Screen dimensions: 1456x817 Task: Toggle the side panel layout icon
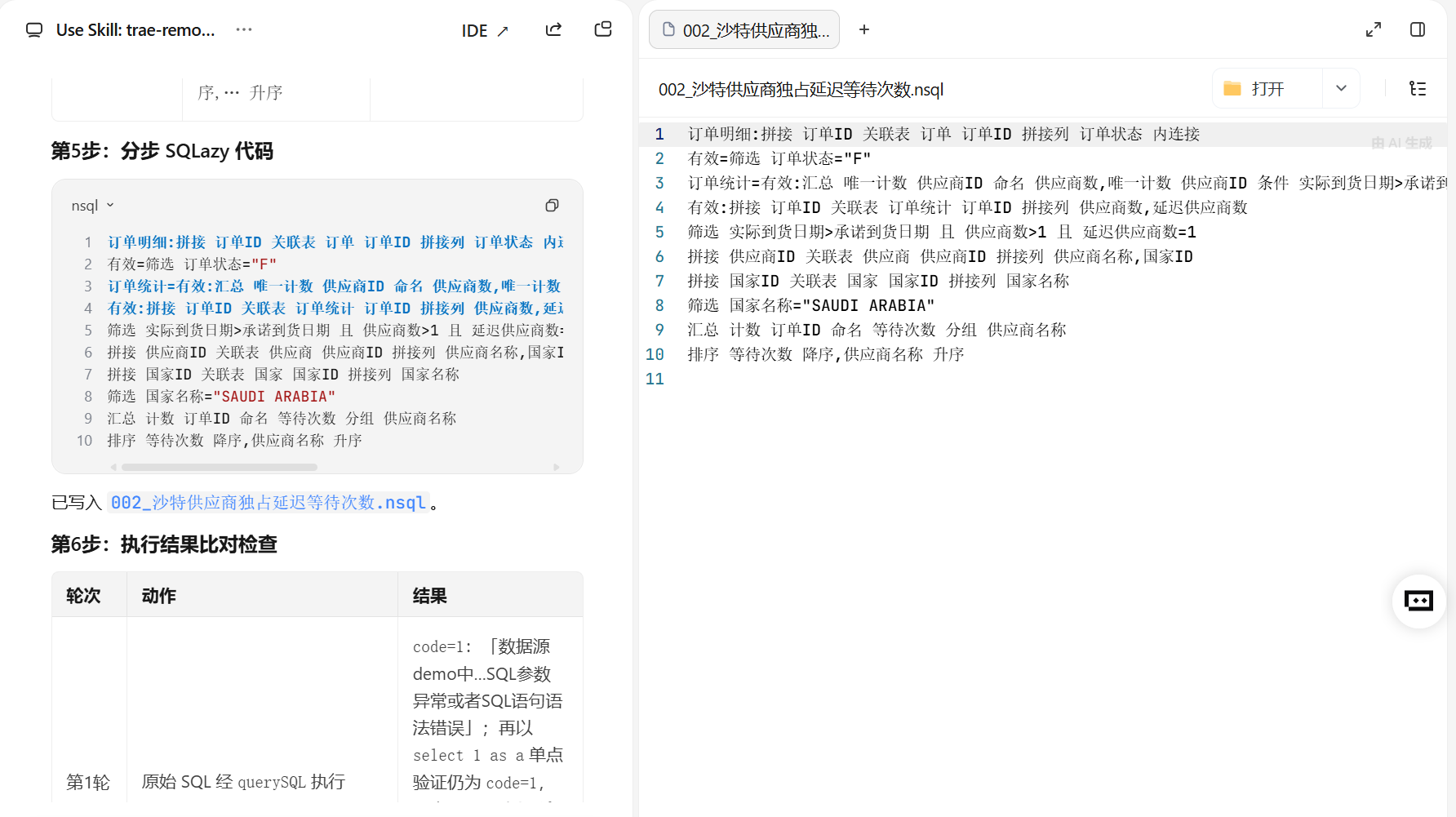[x=1418, y=29]
